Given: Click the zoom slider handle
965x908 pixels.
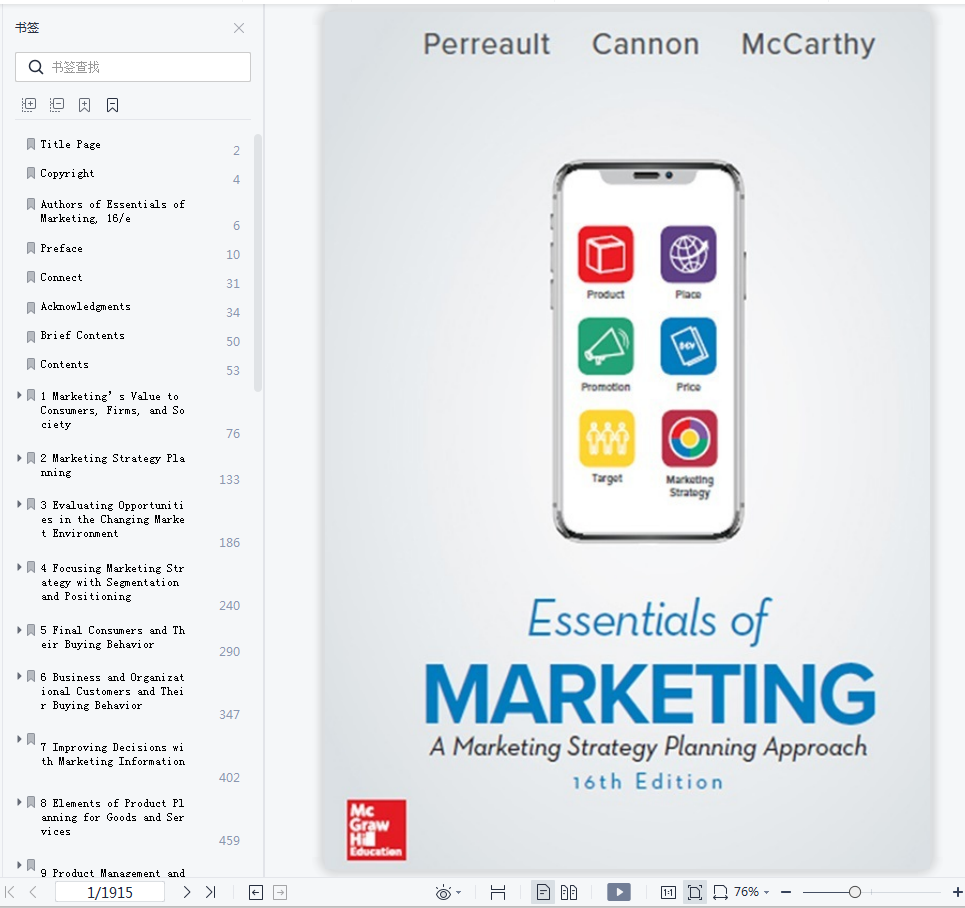Looking at the screenshot, I should click(854, 892).
